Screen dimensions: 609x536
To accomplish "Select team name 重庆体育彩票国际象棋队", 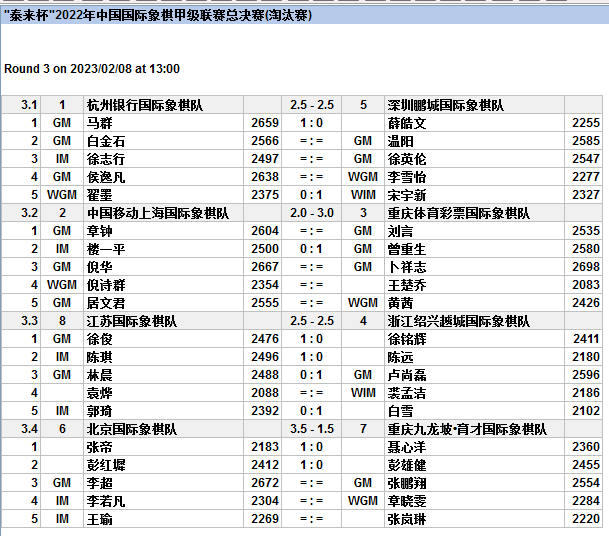I will 458,213.
